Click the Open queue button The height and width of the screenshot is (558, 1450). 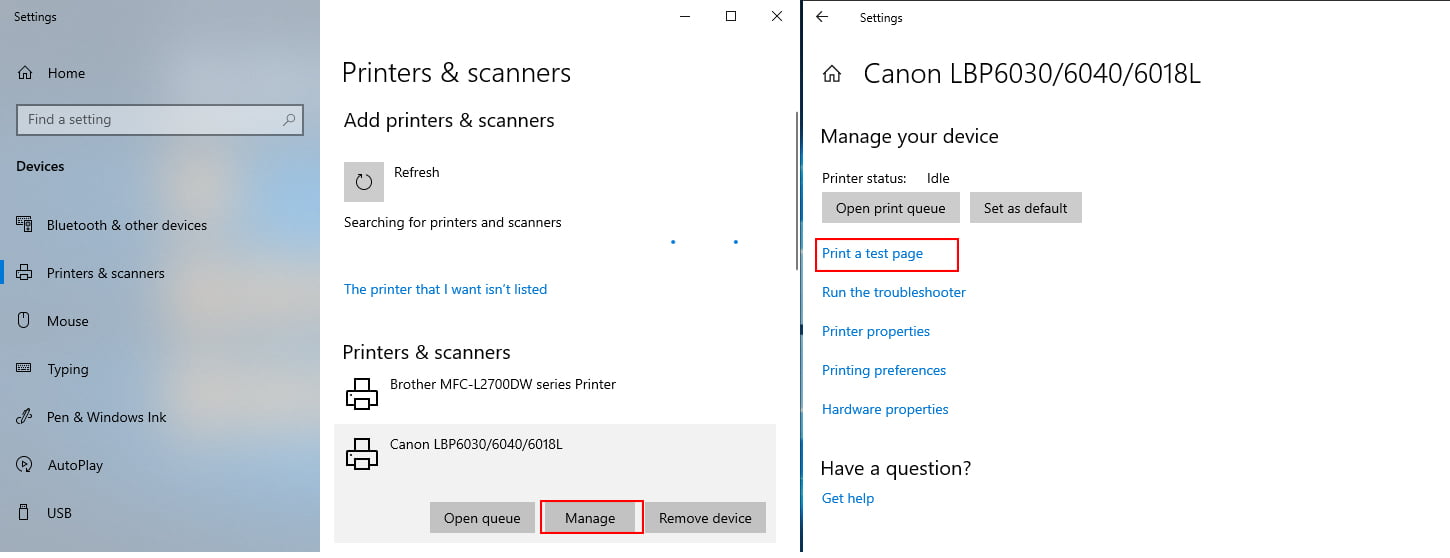pyautogui.click(x=482, y=518)
